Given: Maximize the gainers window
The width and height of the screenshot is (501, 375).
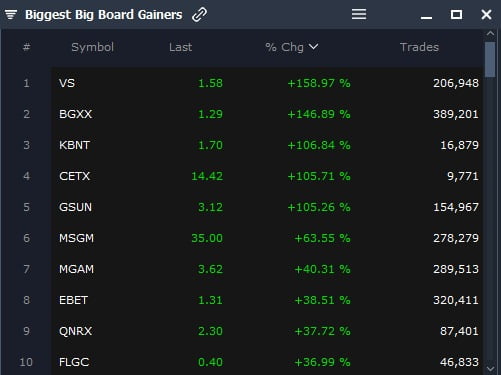Looking at the screenshot, I should tap(456, 15).
